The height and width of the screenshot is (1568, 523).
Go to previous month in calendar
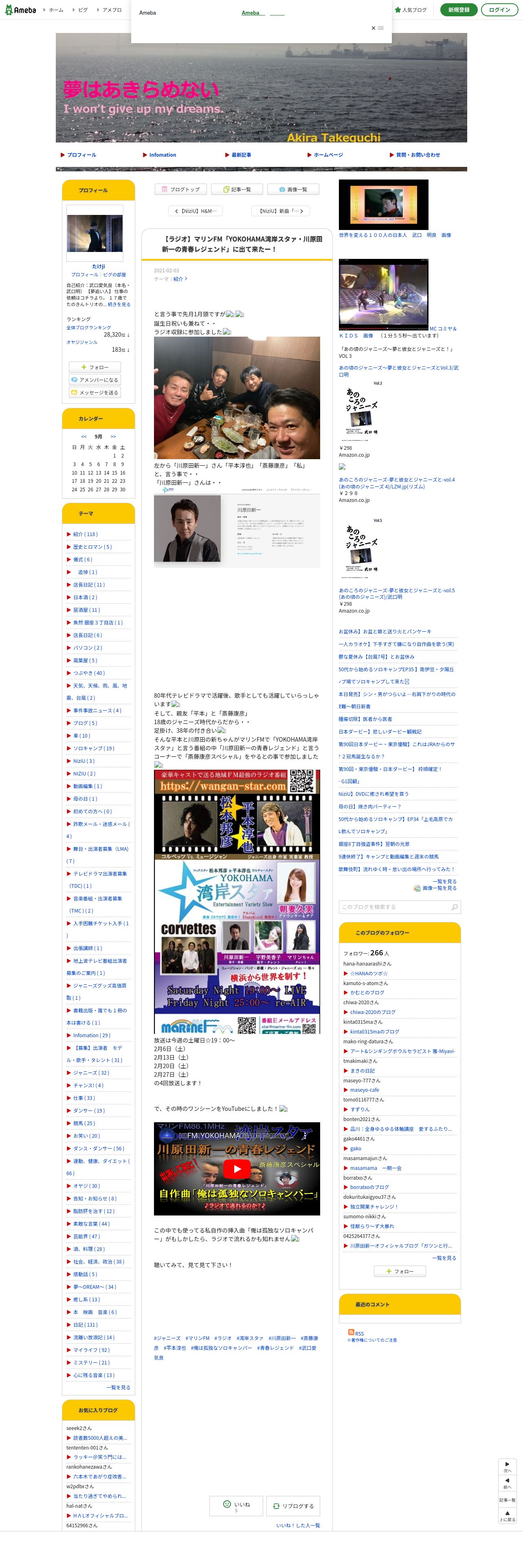pos(84,436)
